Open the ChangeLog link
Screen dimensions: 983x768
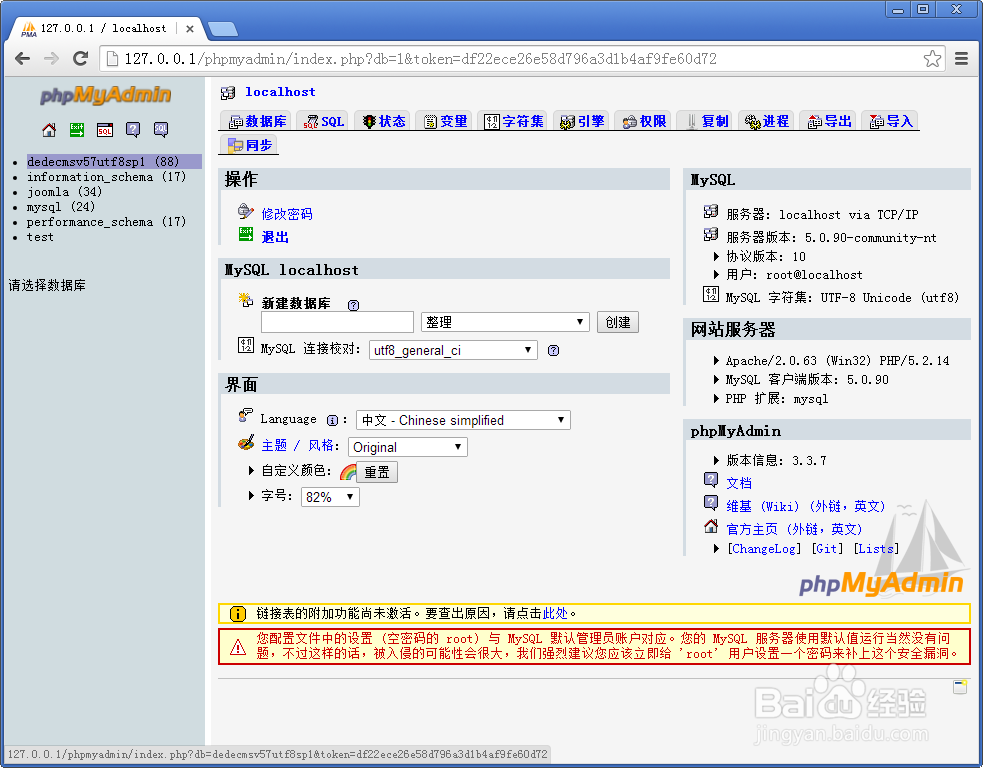[x=764, y=549]
